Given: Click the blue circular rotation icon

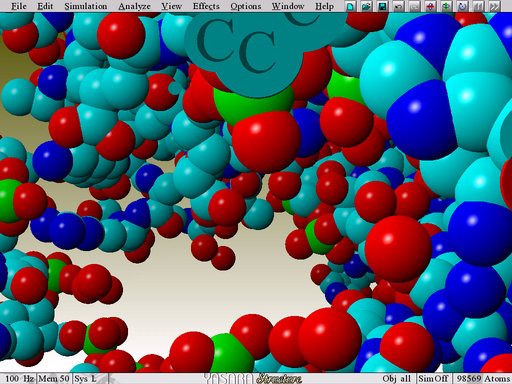Looking at the screenshot, I should click(x=462, y=6).
